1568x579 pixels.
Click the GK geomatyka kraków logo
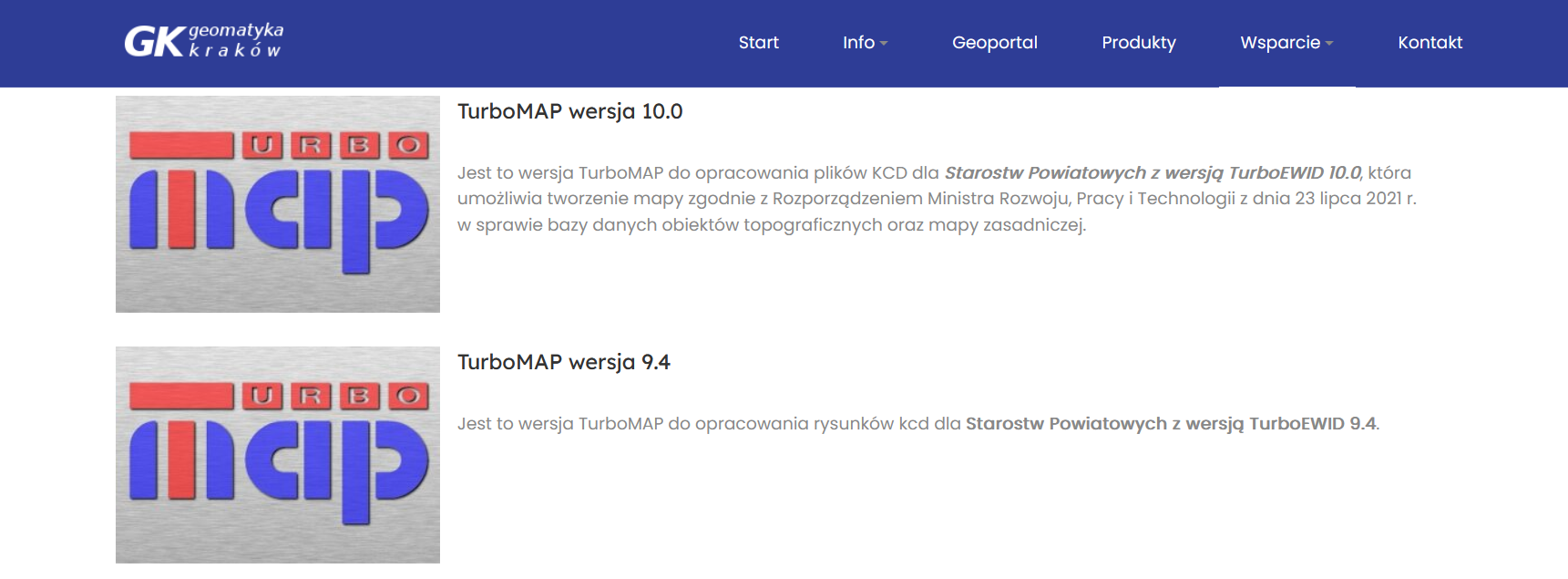[x=204, y=41]
